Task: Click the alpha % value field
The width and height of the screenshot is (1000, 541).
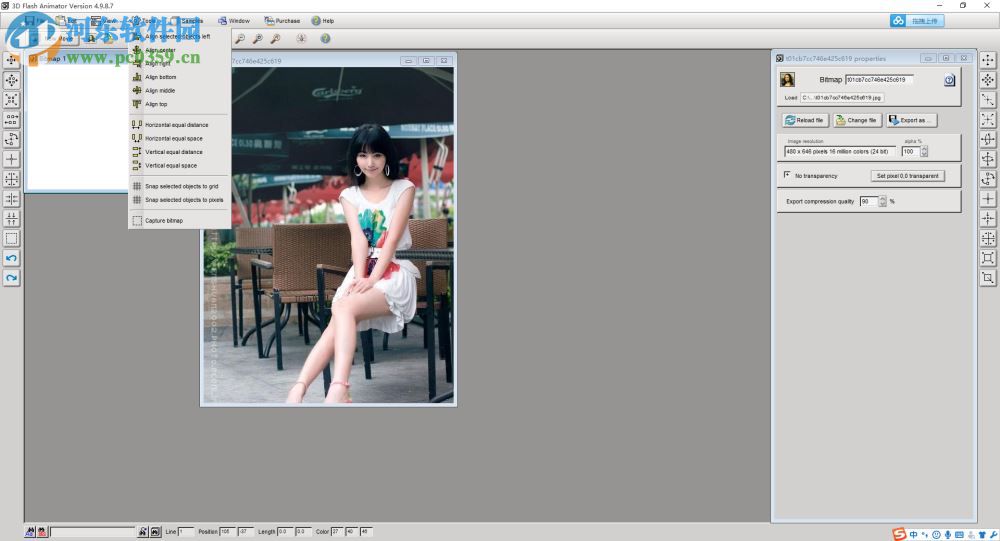Action: [911, 152]
